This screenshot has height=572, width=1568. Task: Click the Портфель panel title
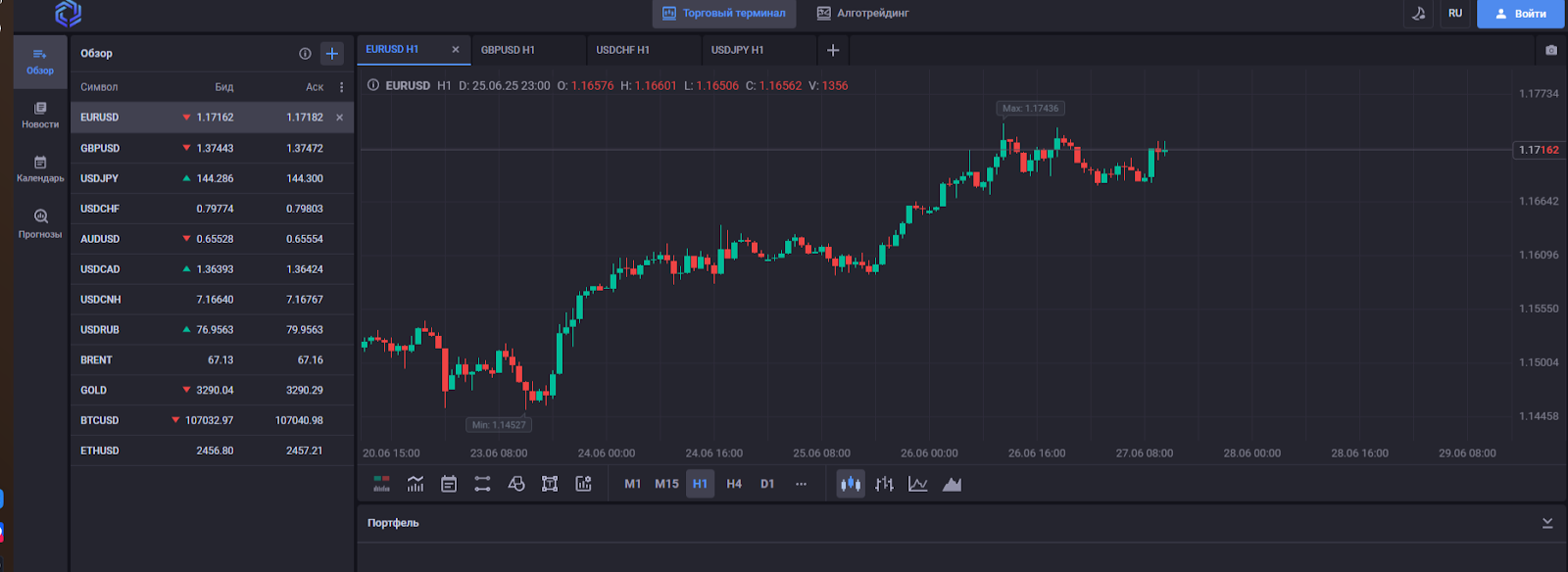393,523
